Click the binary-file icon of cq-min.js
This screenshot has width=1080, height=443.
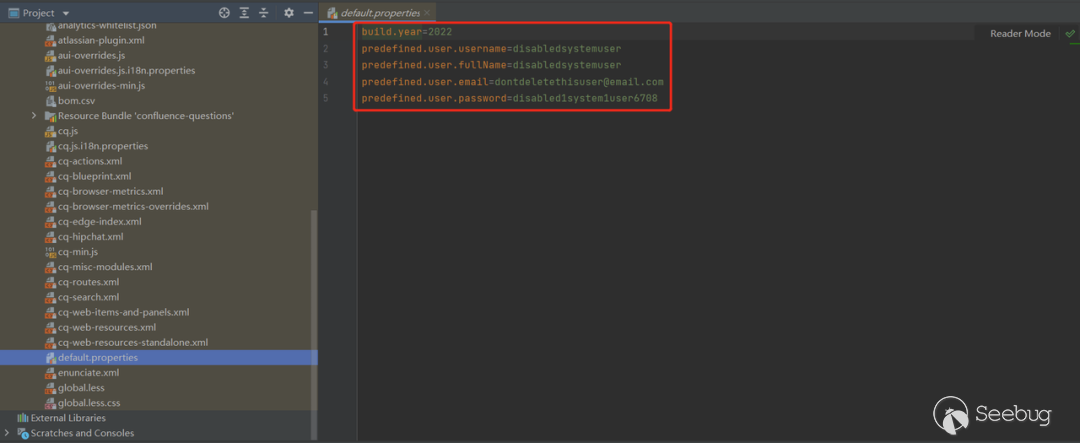[x=50, y=251]
